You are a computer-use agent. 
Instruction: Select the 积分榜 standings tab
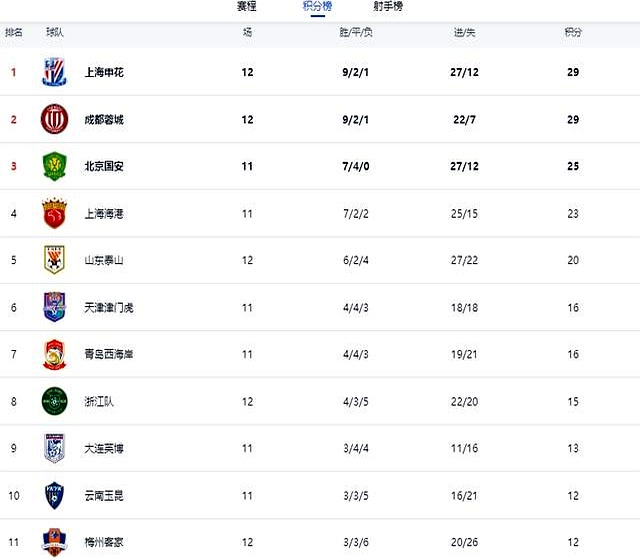[x=316, y=7]
